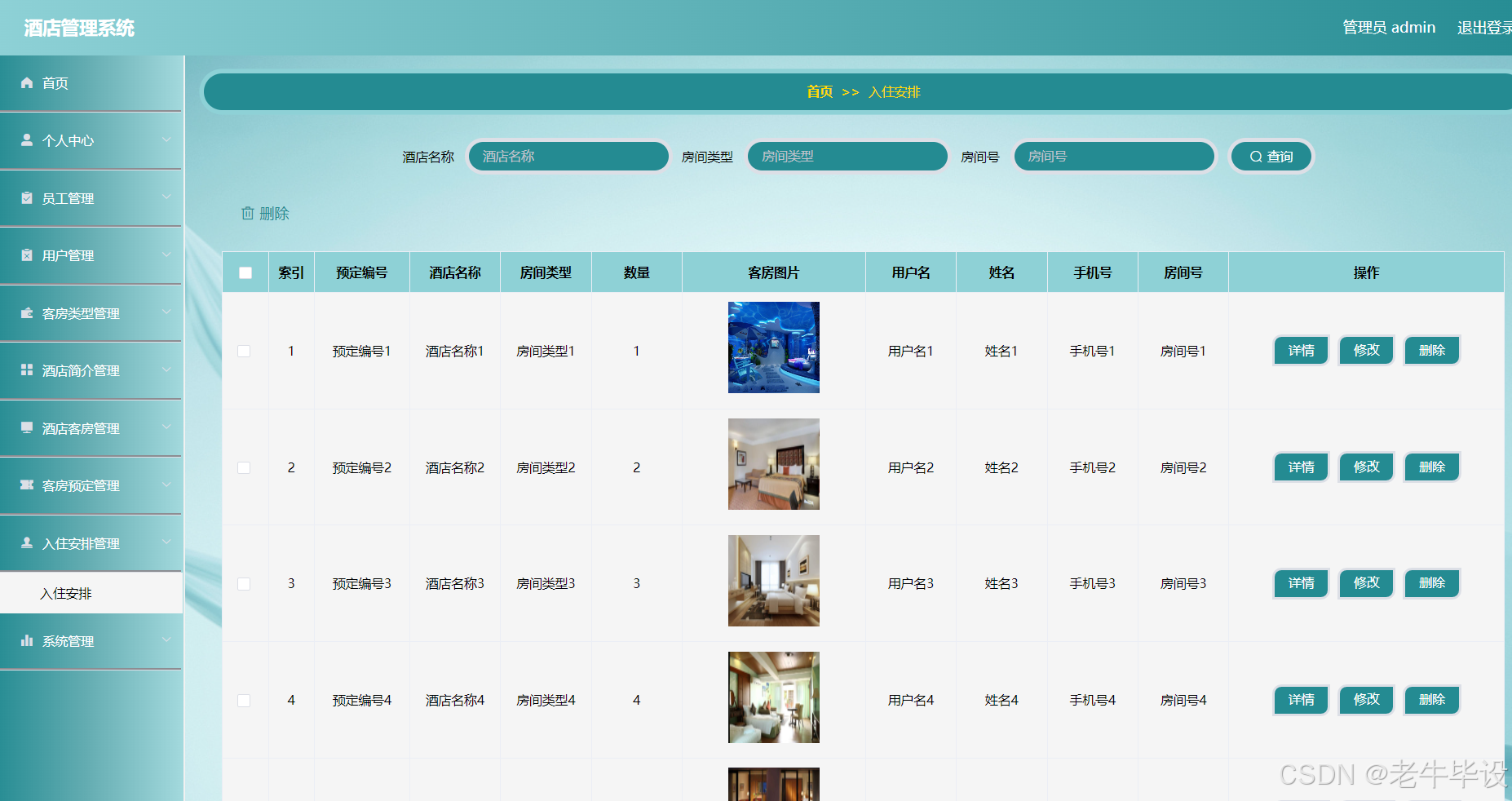Click the 员工管理 sidebar icon
Viewport: 1512px width, 801px height.
[27, 197]
